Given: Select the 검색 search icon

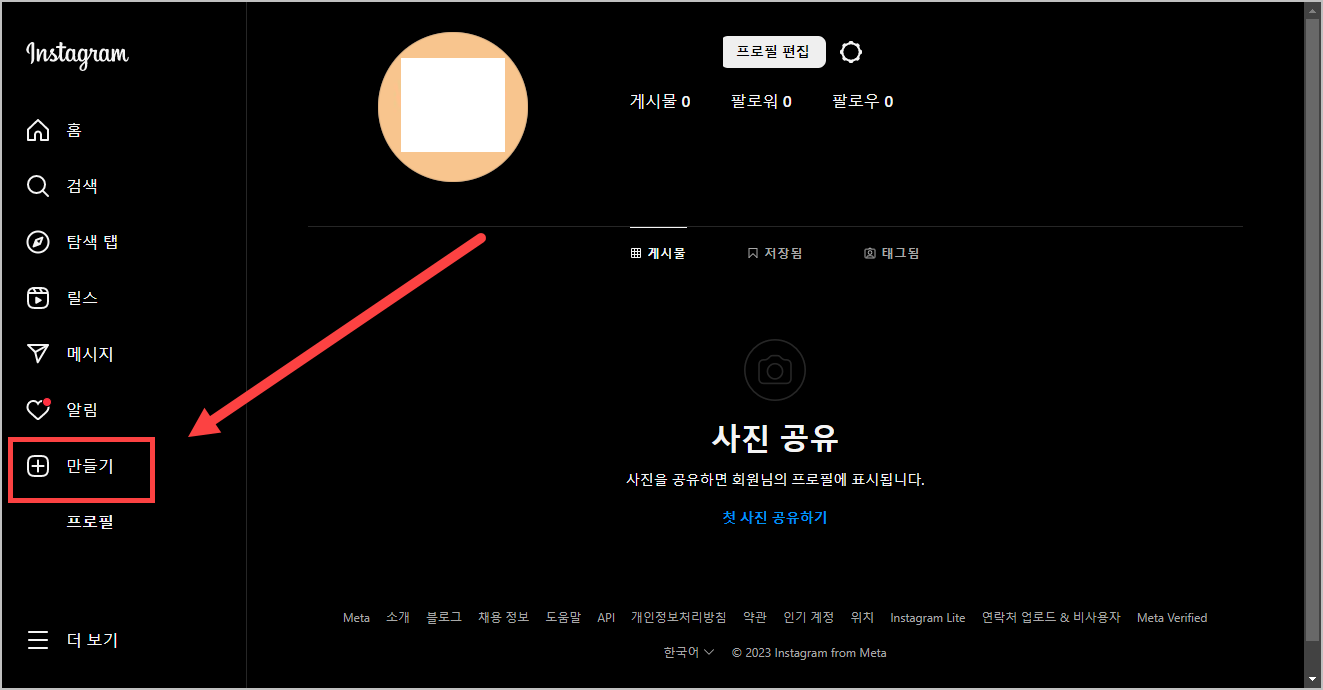Looking at the screenshot, I should (37, 185).
